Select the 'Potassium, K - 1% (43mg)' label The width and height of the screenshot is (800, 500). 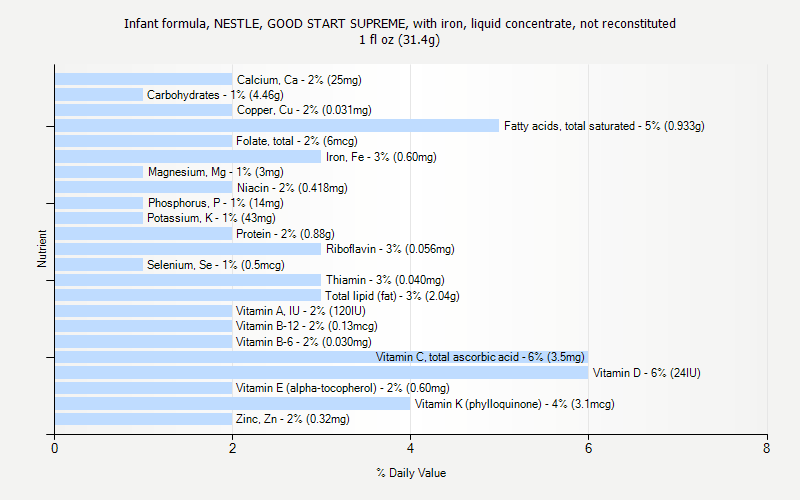[211, 218]
